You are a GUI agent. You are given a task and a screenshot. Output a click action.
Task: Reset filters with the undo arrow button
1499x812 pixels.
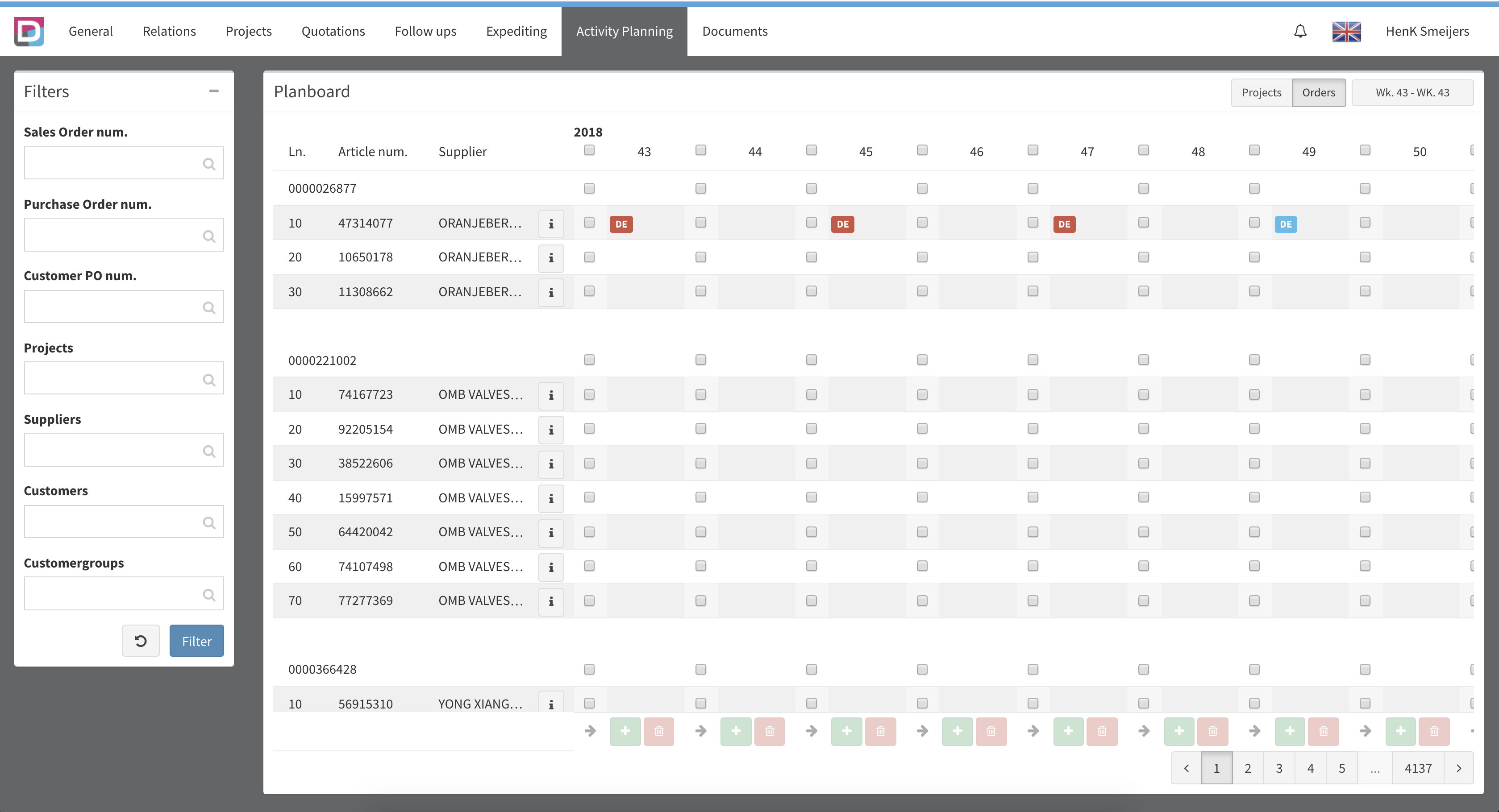tap(141, 641)
